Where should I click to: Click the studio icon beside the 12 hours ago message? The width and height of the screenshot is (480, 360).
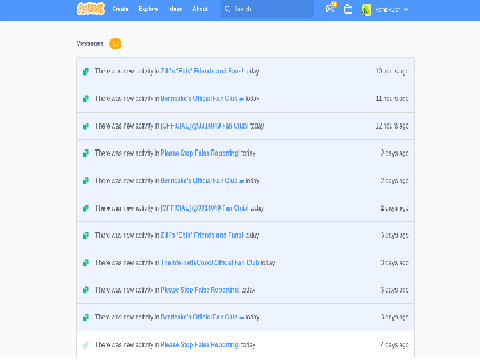[86, 126]
